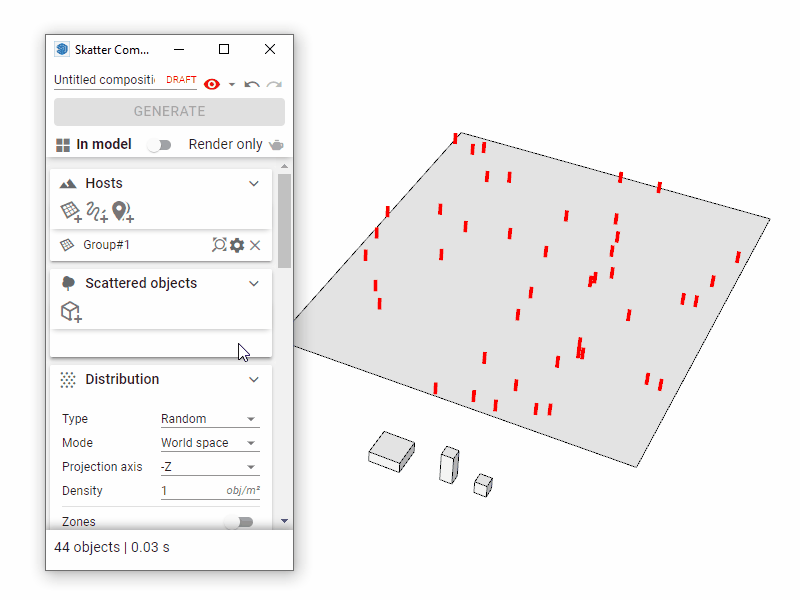The height and width of the screenshot is (600, 800).
Task: Toggle the In model / Render only switch
Action: coord(159,145)
